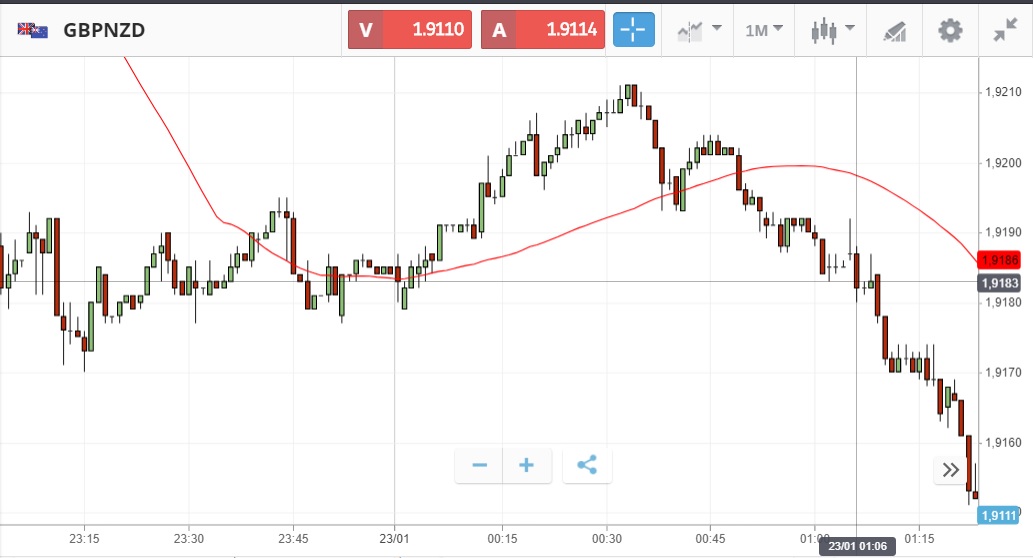Share the chart using share icon
This screenshot has width=1033, height=558.
coord(587,465)
